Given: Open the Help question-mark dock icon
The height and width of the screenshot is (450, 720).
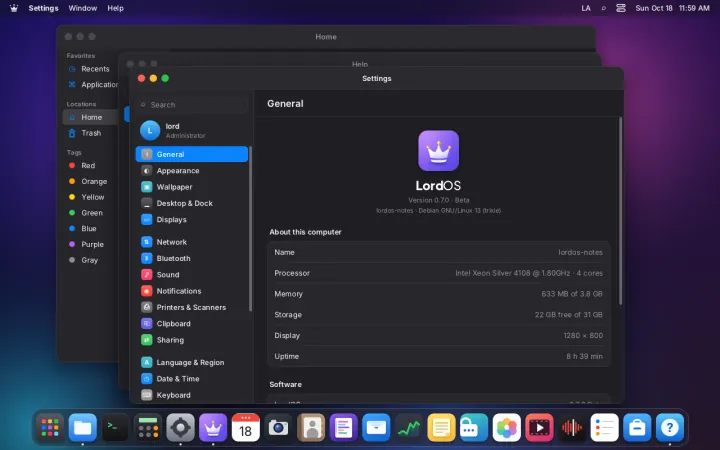Looking at the screenshot, I should pos(669,428).
